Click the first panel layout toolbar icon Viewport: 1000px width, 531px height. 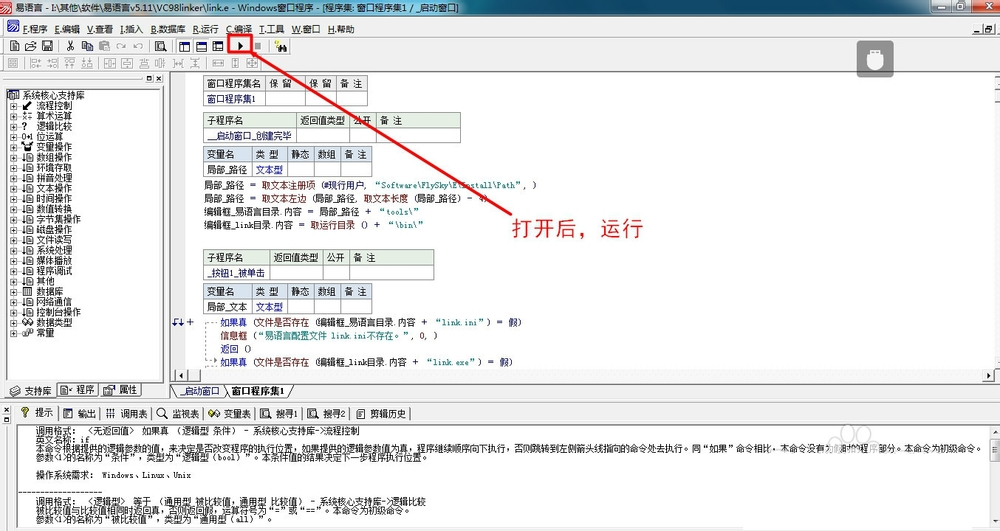[x=184, y=46]
